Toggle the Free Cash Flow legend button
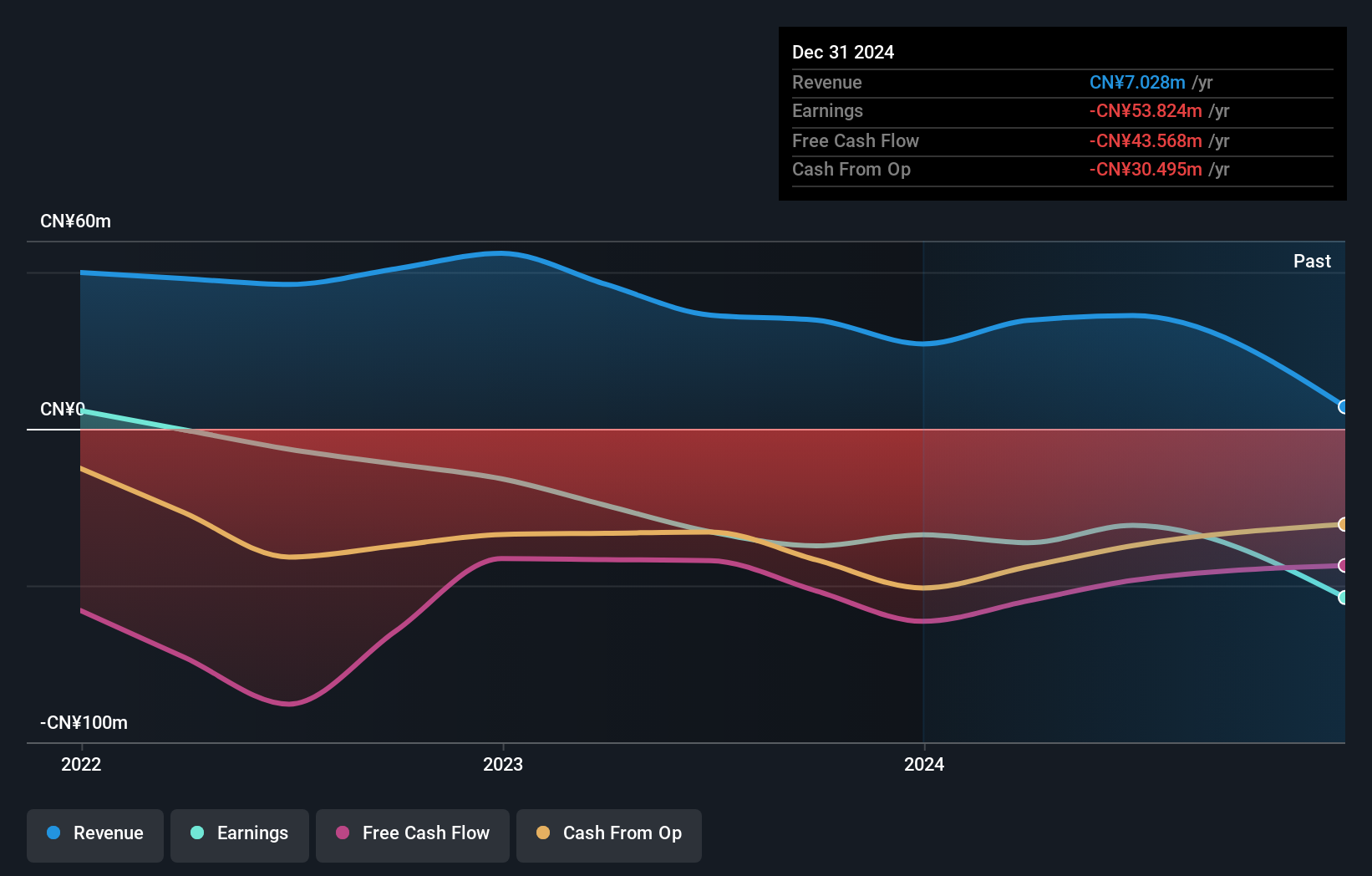The width and height of the screenshot is (1372, 876). [413, 835]
